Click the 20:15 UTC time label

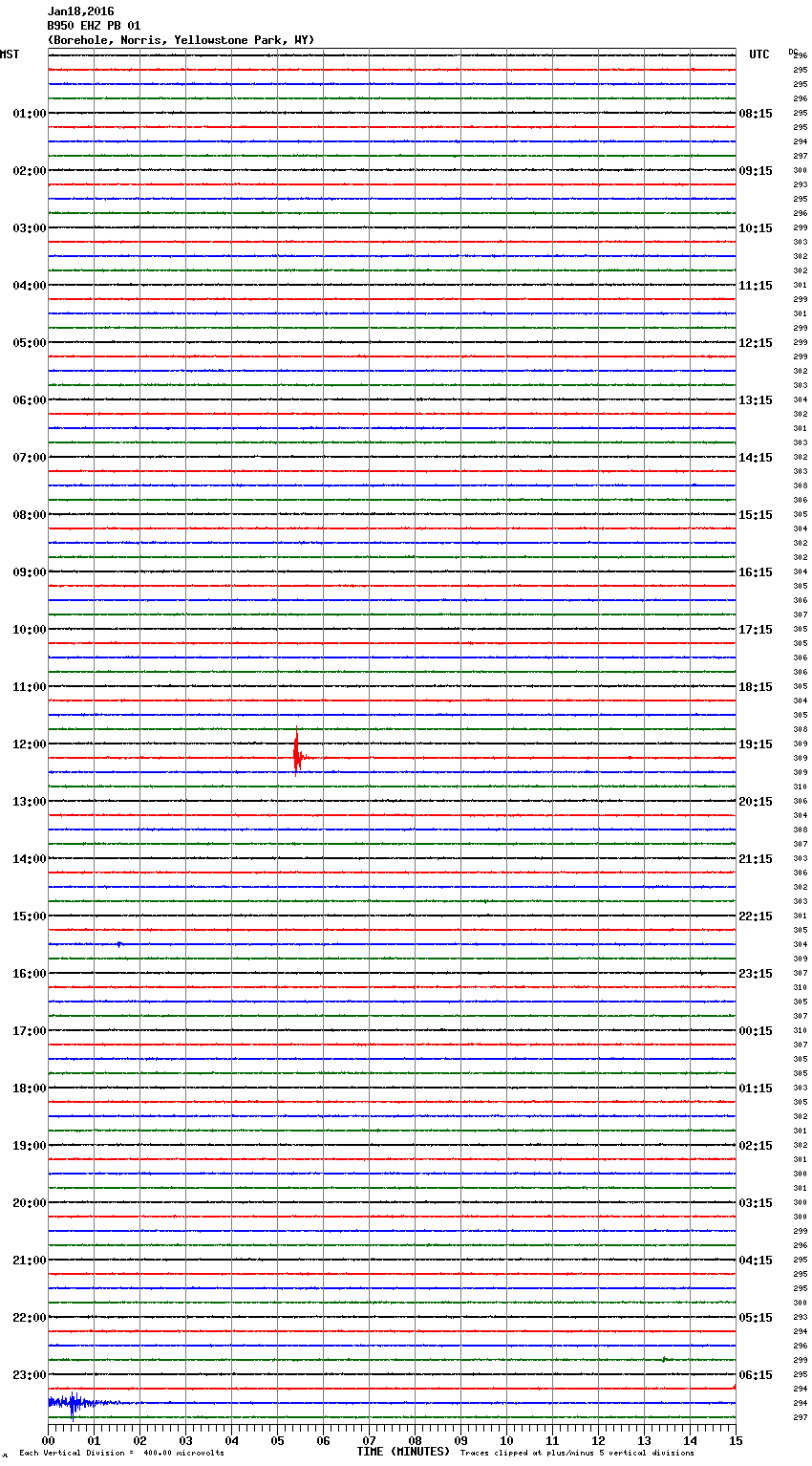756,802
